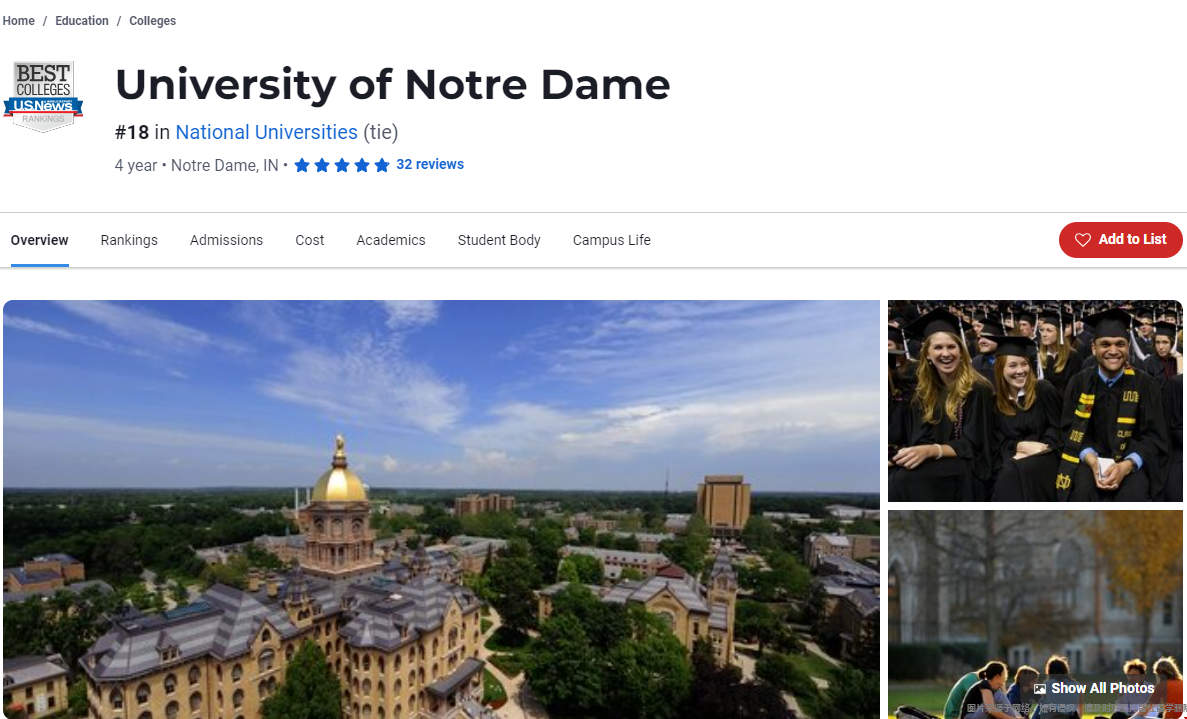1187x719 pixels.
Task: Open the aerial campus golden dome photo
Action: [441, 509]
